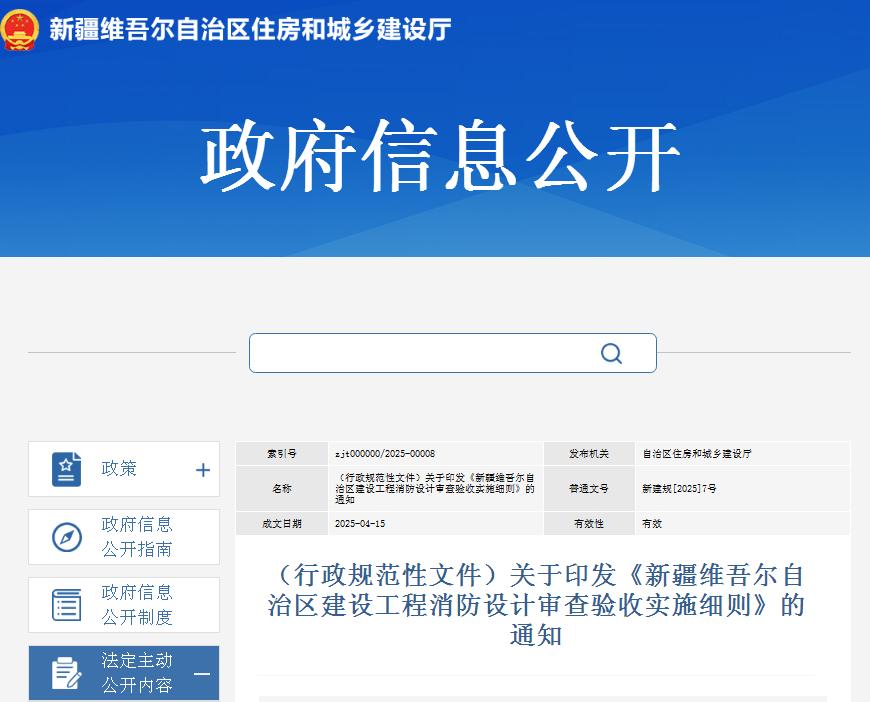Click the compass icon for 政府信息公开指南
Image resolution: width=870 pixels, height=702 pixels.
click(67, 537)
